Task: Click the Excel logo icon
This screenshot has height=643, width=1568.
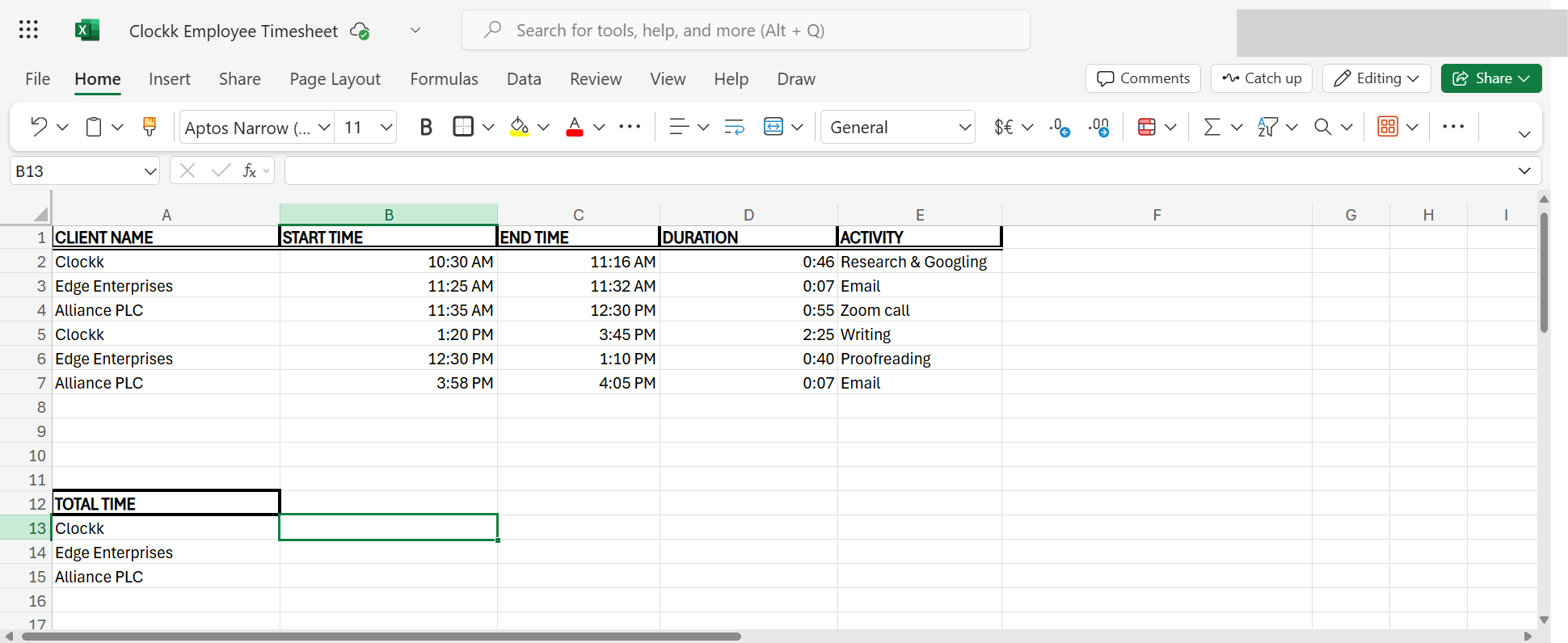Action: [x=86, y=30]
